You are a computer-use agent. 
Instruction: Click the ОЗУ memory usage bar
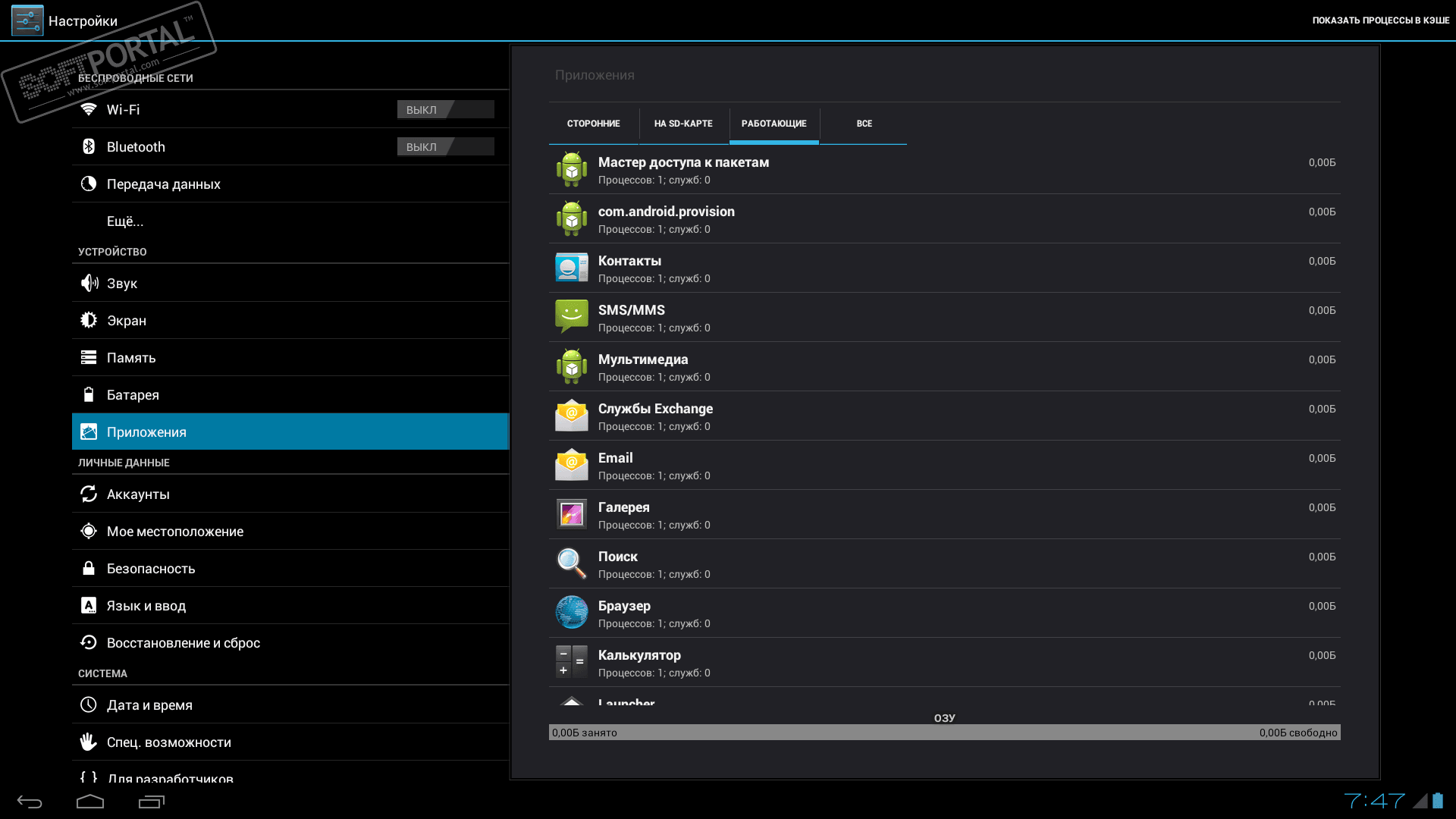pyautogui.click(x=944, y=733)
